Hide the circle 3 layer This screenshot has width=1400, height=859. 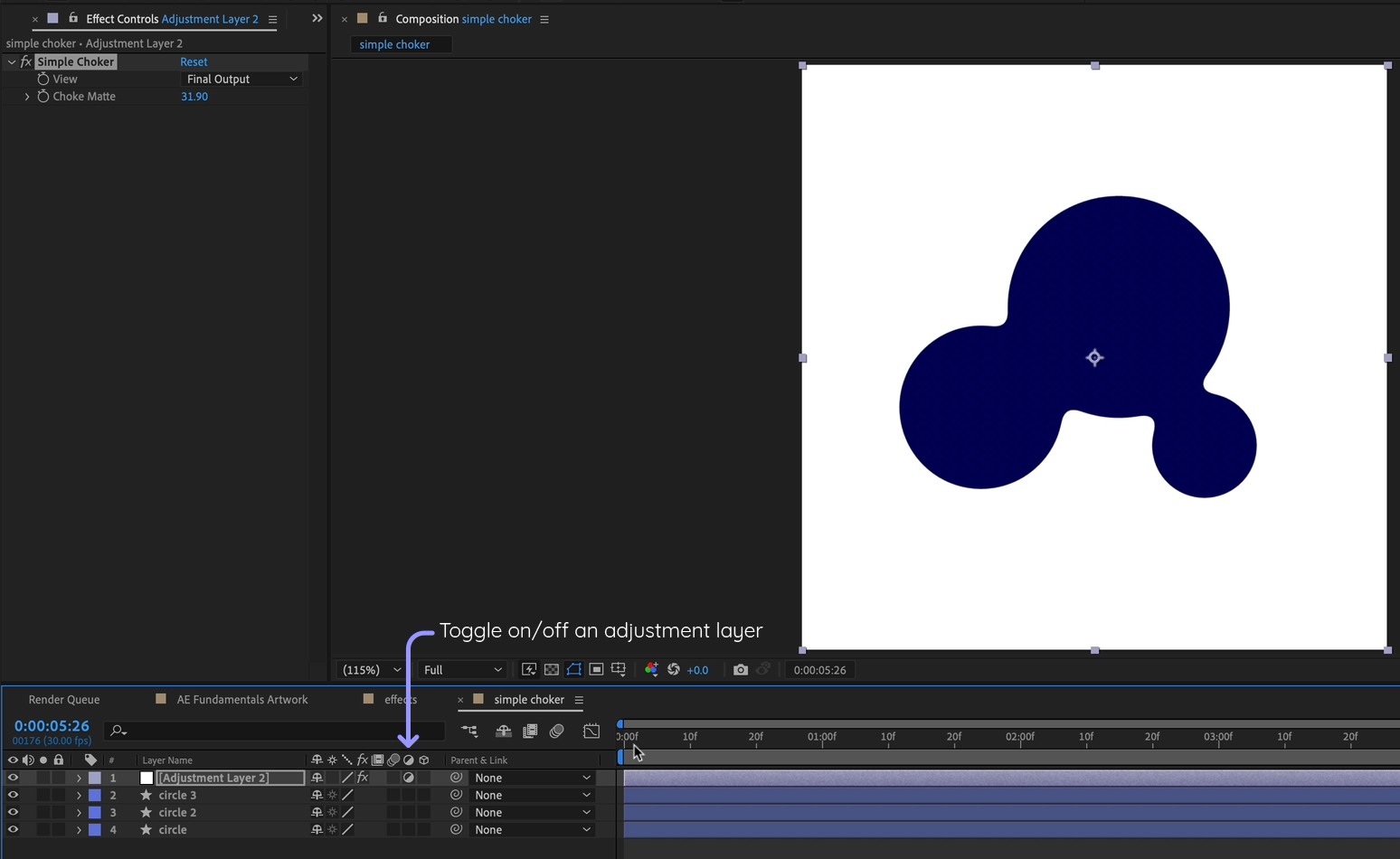[x=13, y=795]
